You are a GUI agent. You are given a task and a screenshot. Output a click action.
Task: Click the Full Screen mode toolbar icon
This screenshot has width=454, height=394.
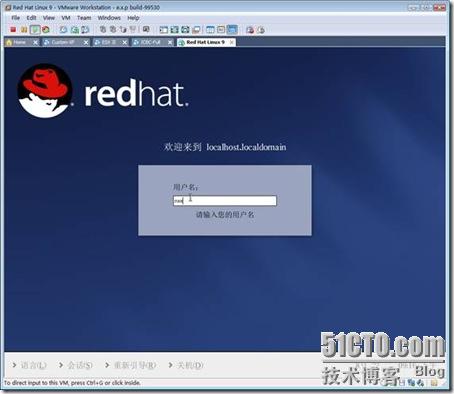click(185, 30)
